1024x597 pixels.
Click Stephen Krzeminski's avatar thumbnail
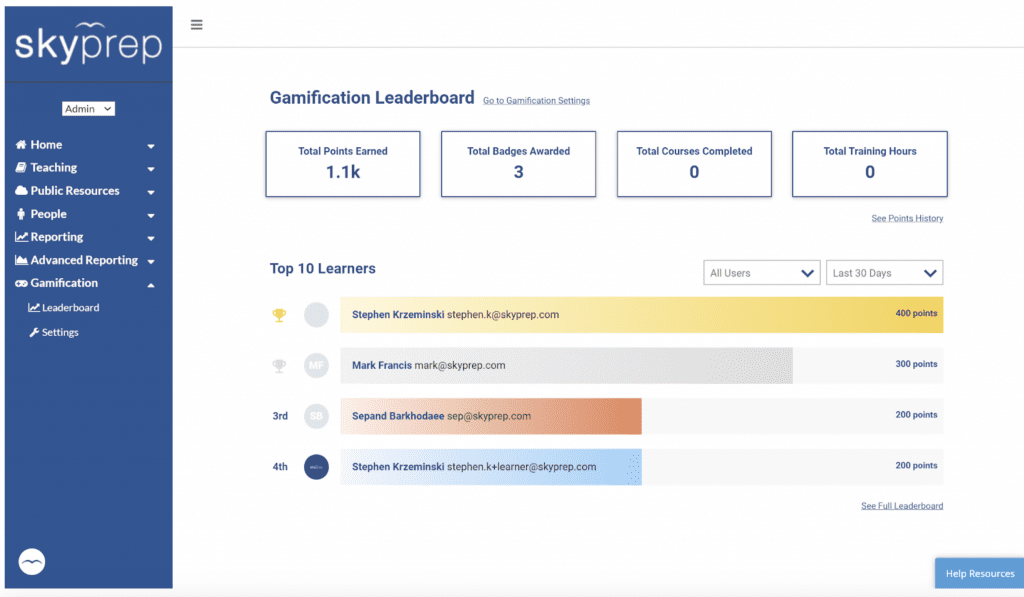pyautogui.click(x=315, y=314)
